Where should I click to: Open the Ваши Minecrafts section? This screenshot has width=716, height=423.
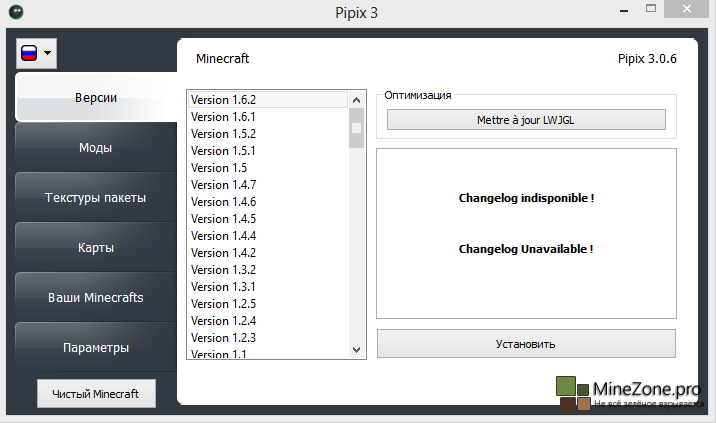tap(95, 298)
